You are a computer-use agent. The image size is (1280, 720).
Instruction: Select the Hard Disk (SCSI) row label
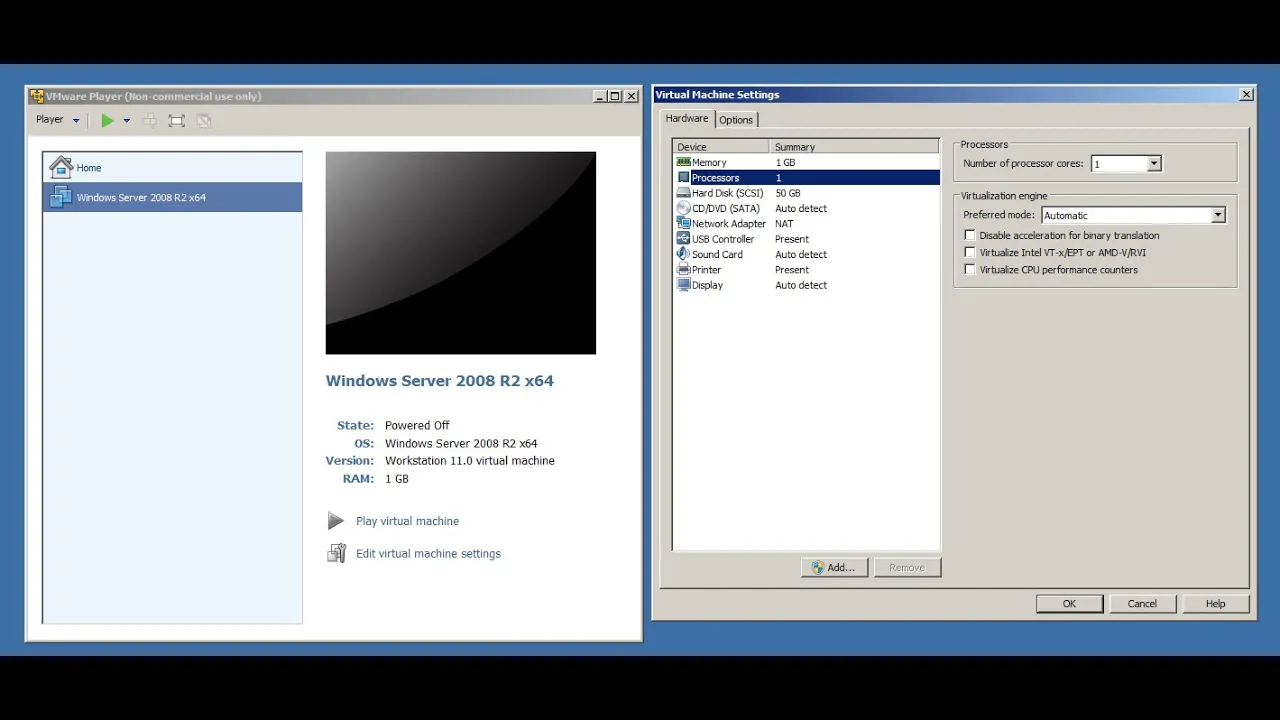728,193
